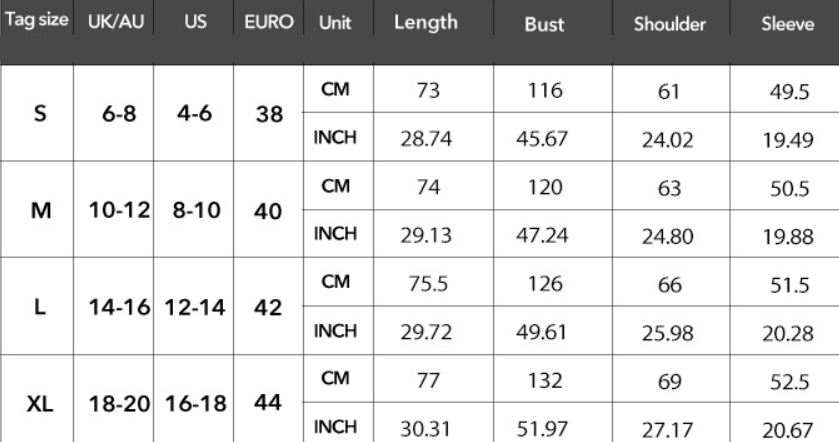
Task: Click the EURO column header
Action: [x=269, y=22]
